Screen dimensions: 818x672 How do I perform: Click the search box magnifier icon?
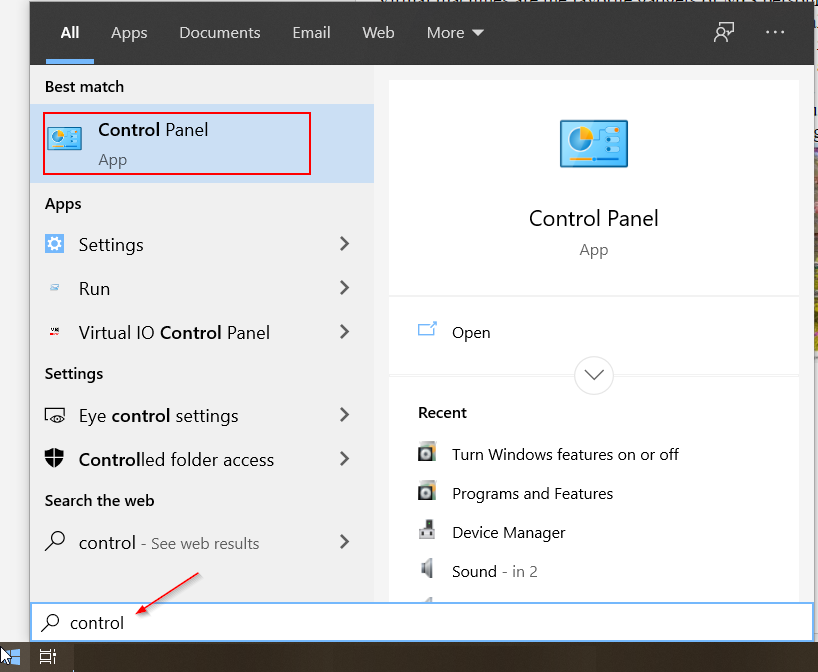point(51,622)
